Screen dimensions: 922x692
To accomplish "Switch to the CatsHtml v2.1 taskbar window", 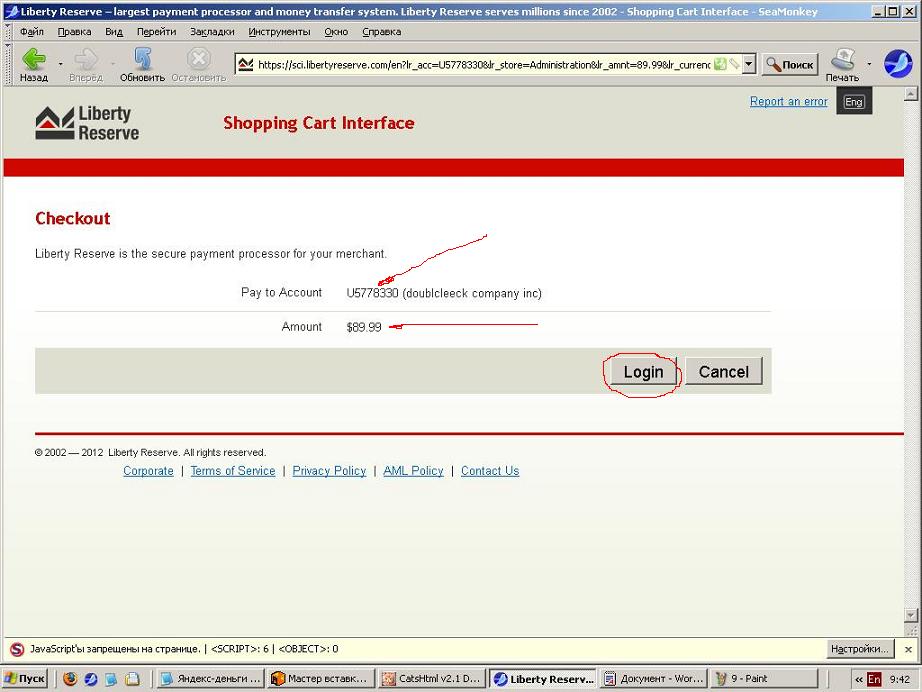I will point(432,678).
